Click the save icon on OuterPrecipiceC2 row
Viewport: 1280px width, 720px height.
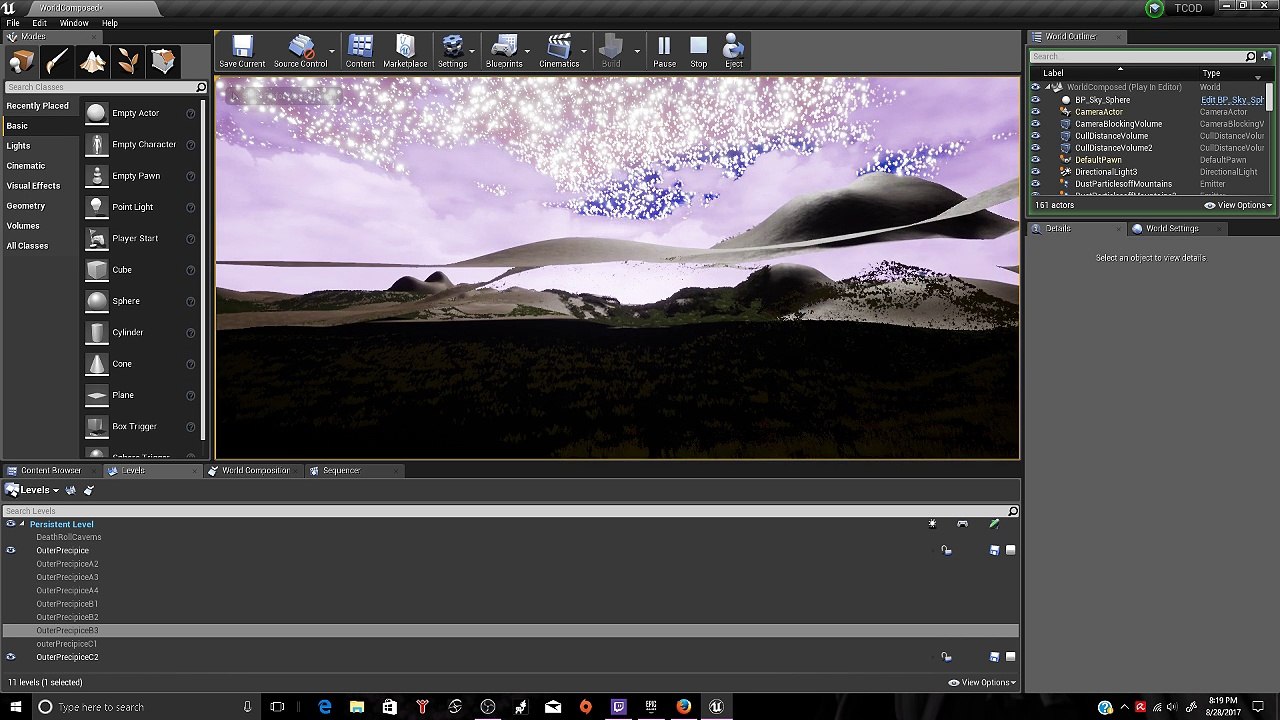(994, 657)
